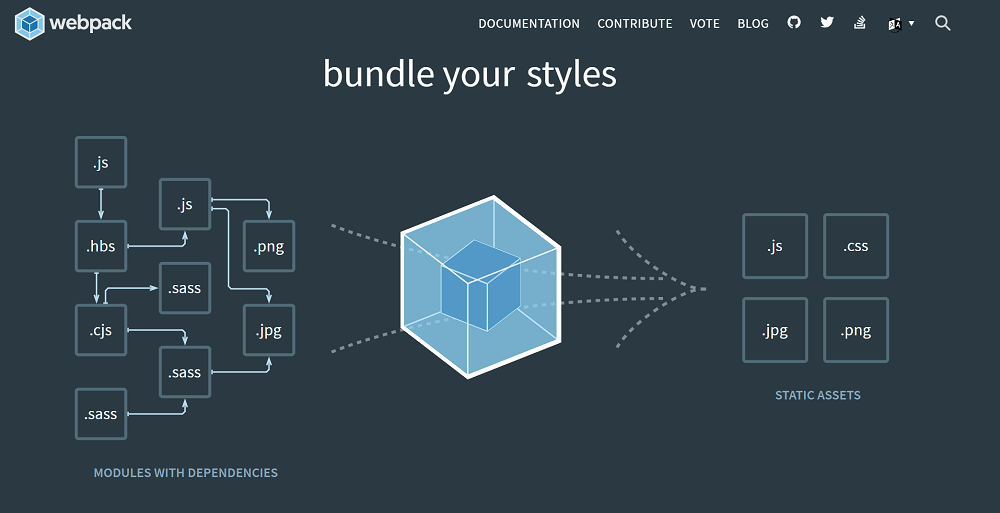
Task: Click the .hbs module box
Action: [x=101, y=246]
